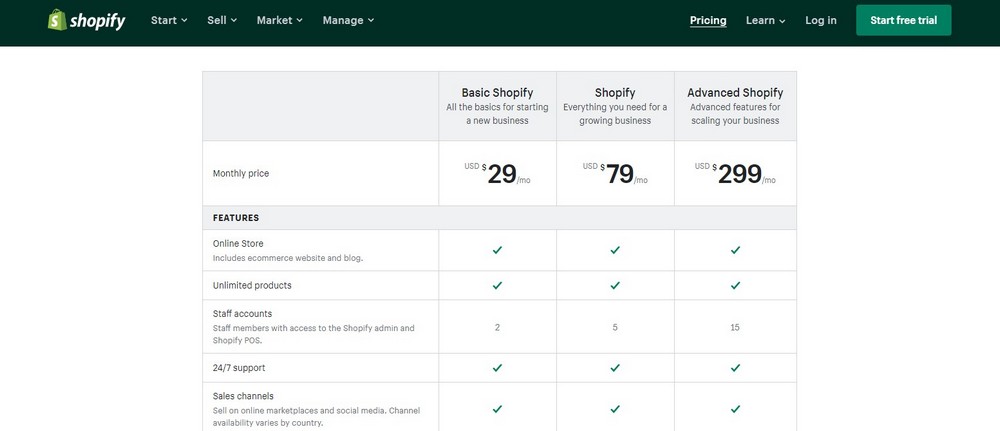The height and width of the screenshot is (431, 1000).
Task: Click Online Store checkmark for Advanced Shopify
Action: [735, 250]
